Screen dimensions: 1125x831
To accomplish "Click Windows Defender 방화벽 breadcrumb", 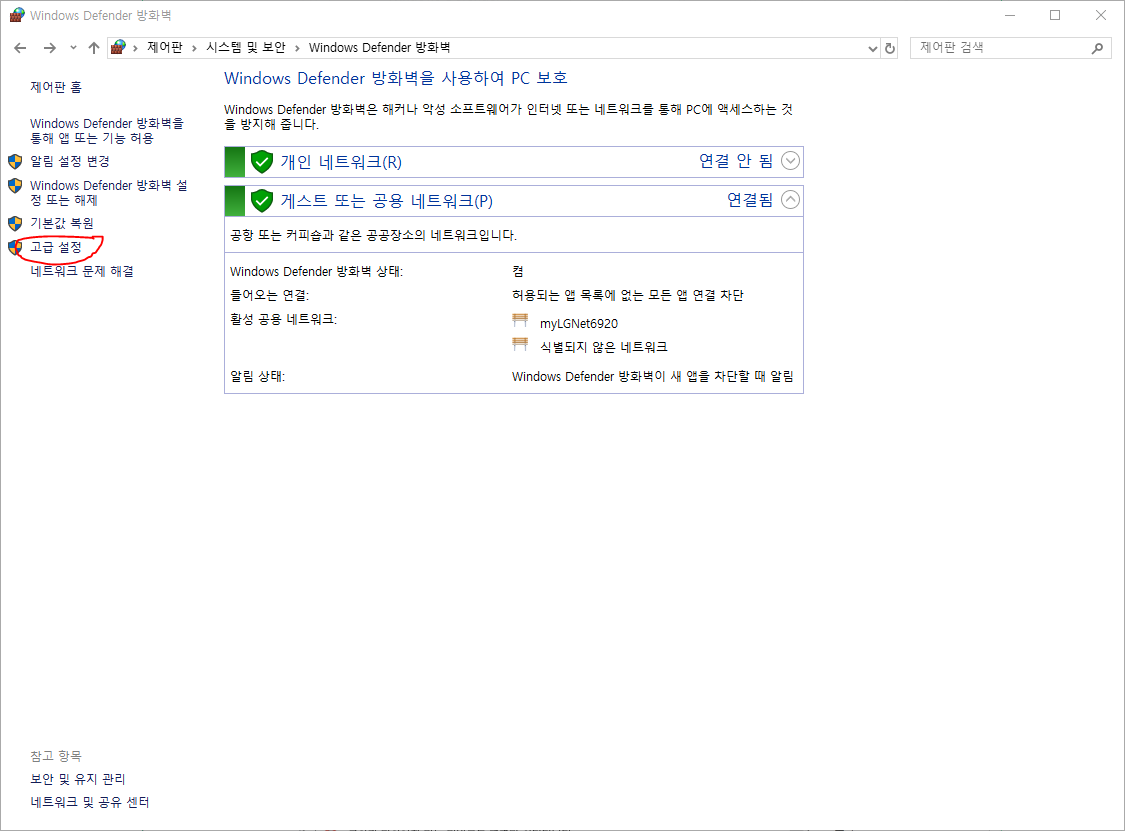I will (380, 47).
